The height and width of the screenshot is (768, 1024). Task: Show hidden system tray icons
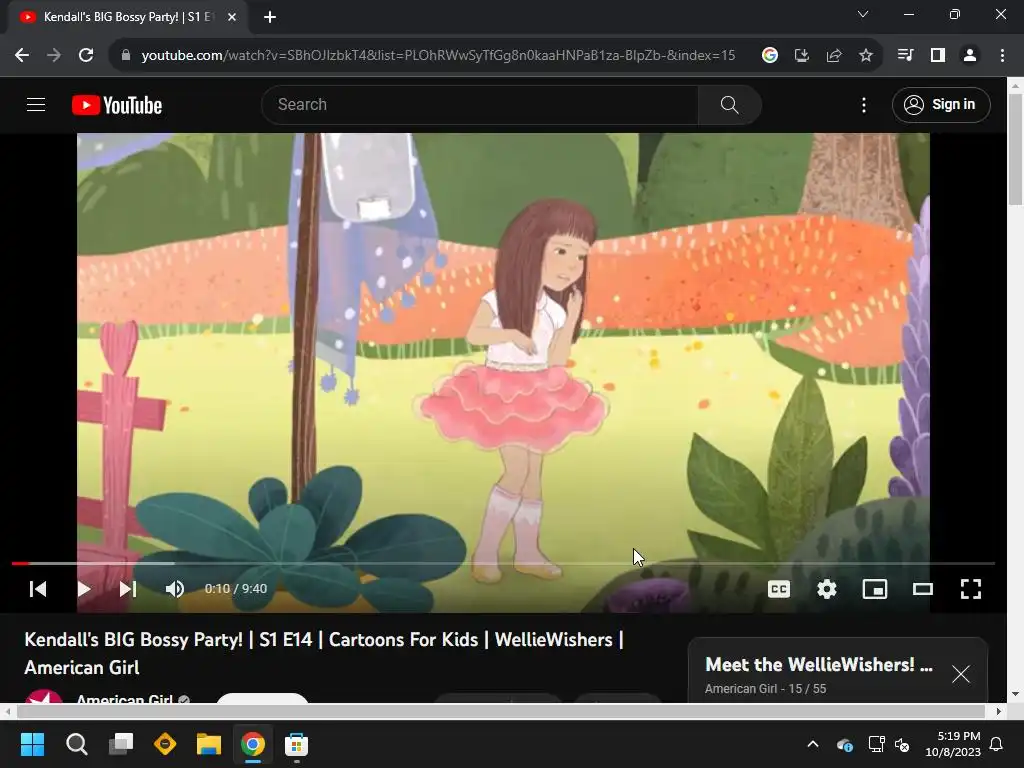(x=813, y=744)
